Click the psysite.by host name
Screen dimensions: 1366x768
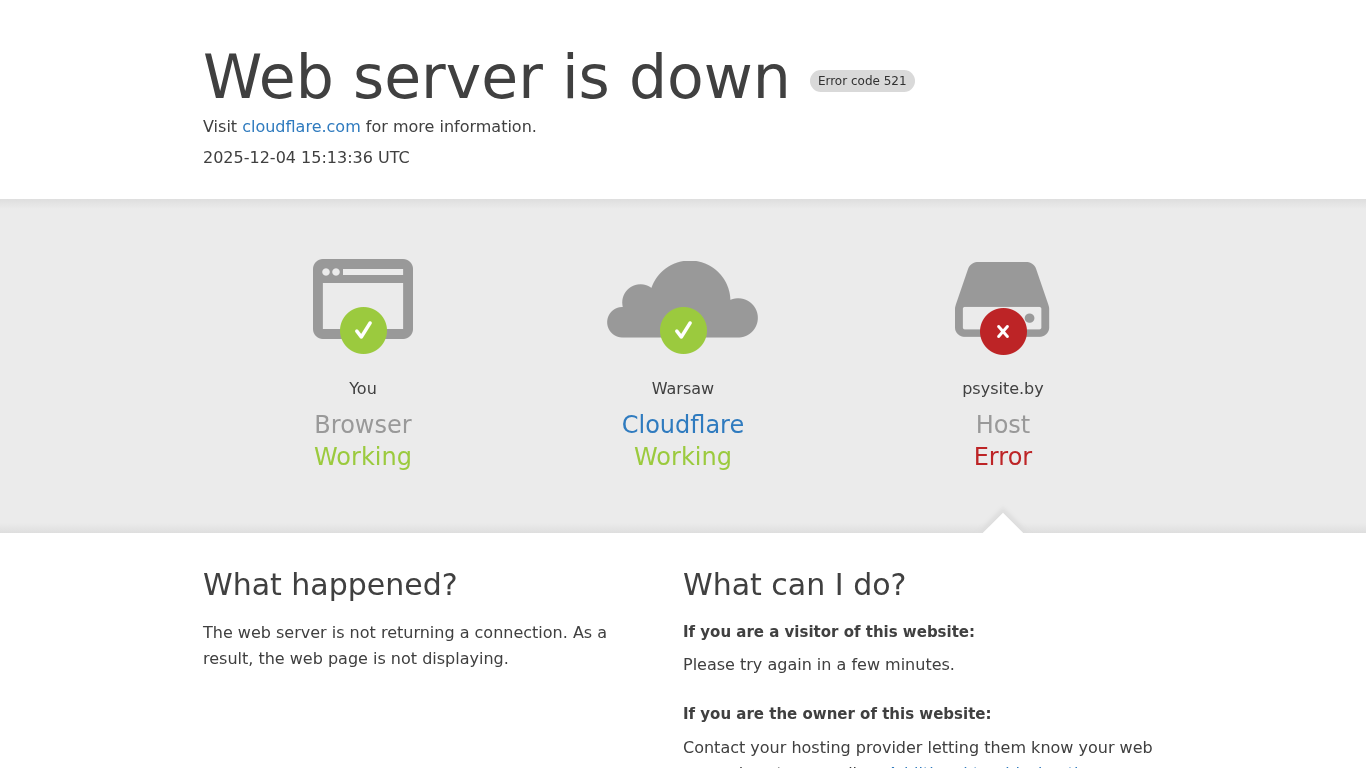(1003, 389)
